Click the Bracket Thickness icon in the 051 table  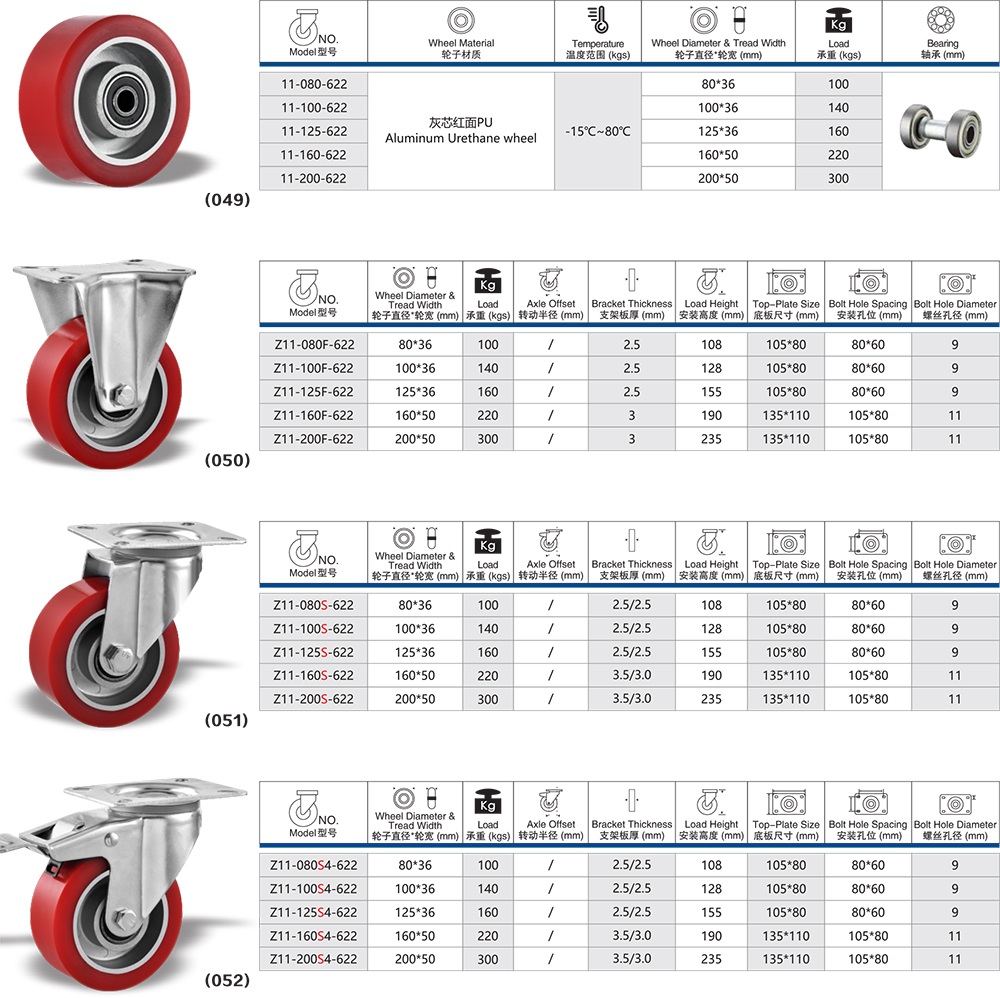pos(630,541)
